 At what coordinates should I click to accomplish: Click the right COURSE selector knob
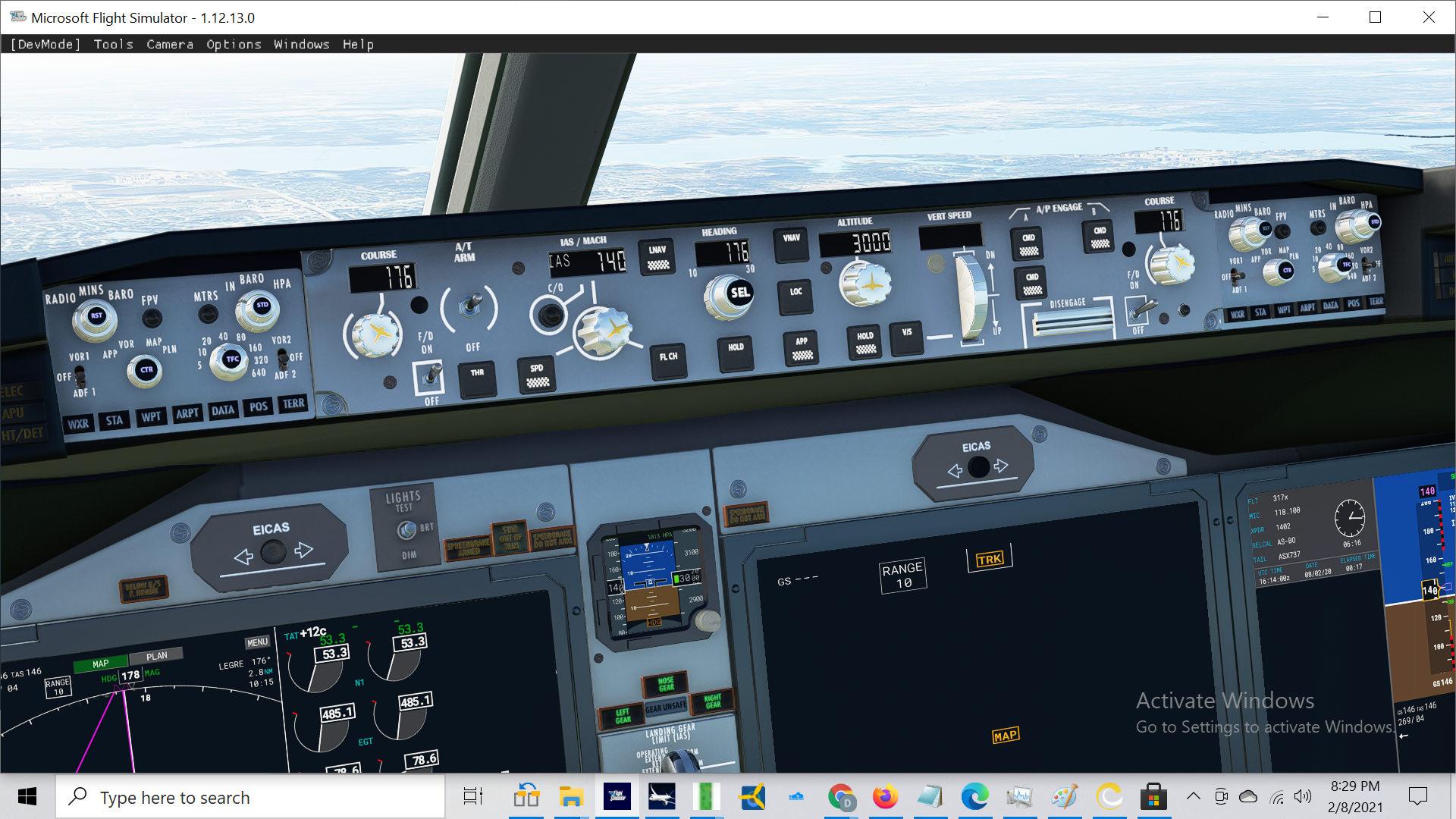coord(1171,264)
